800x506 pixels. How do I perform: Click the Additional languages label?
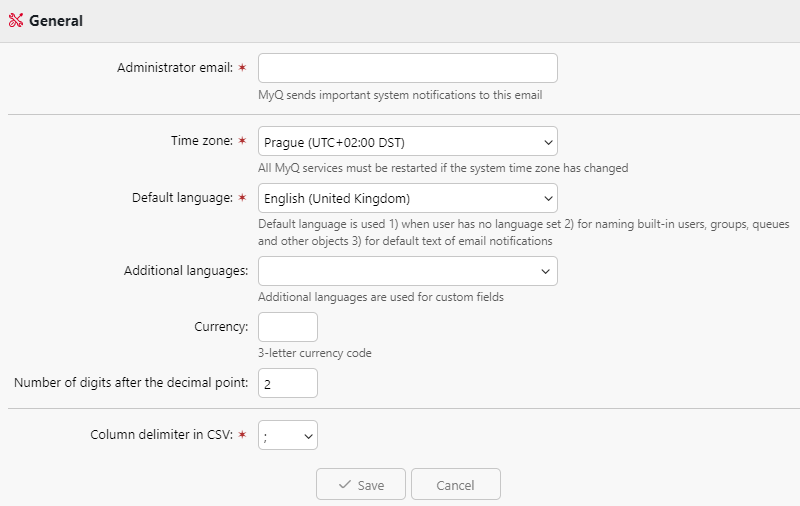[186, 271]
